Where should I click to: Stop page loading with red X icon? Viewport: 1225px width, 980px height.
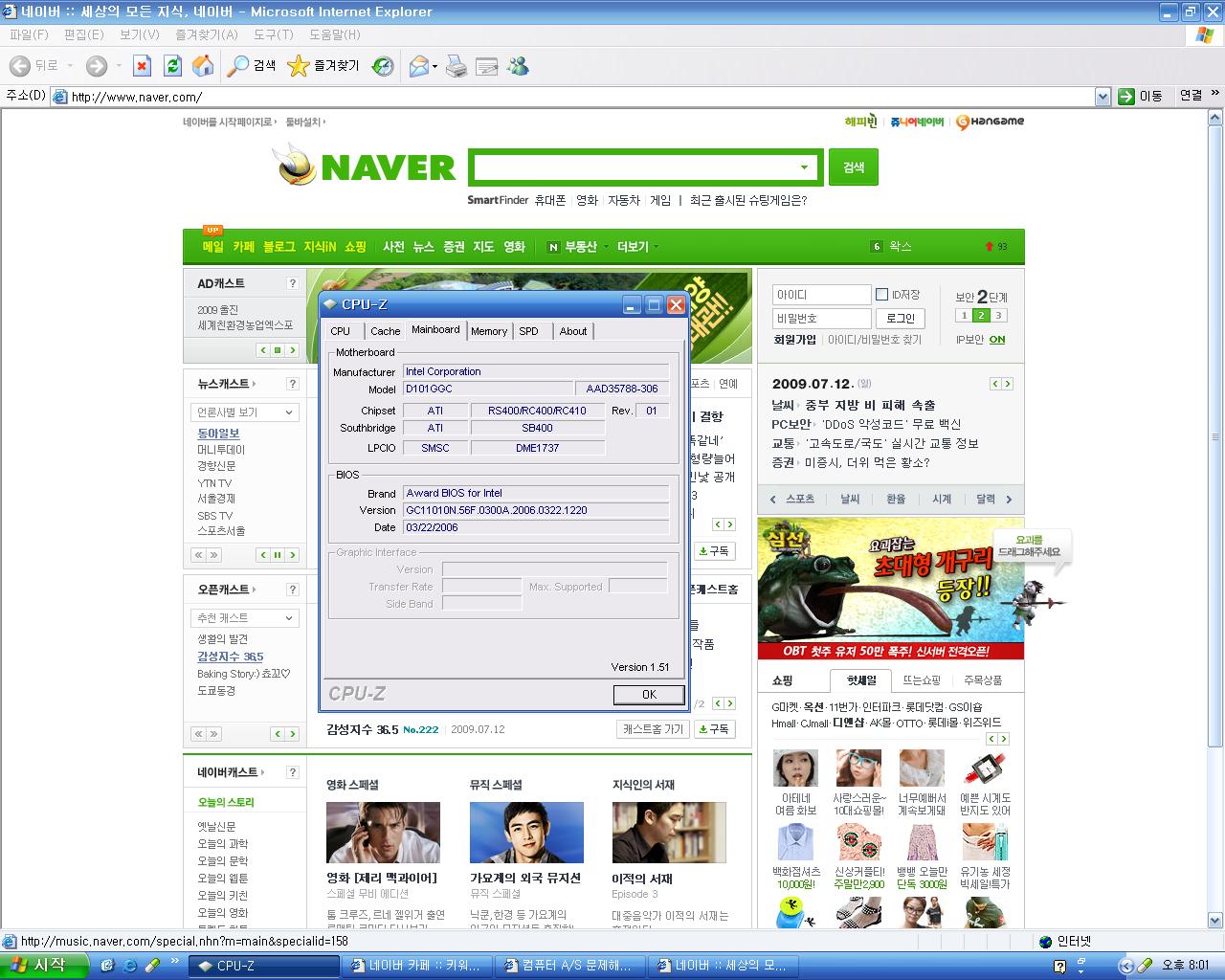click(x=142, y=66)
